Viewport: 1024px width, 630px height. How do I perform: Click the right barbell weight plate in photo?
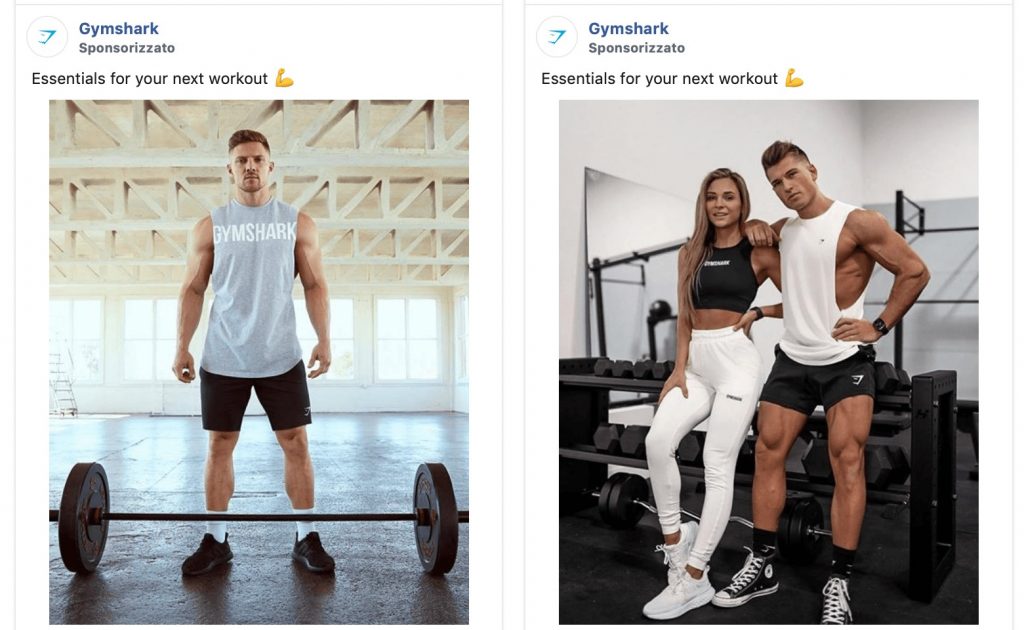436,518
